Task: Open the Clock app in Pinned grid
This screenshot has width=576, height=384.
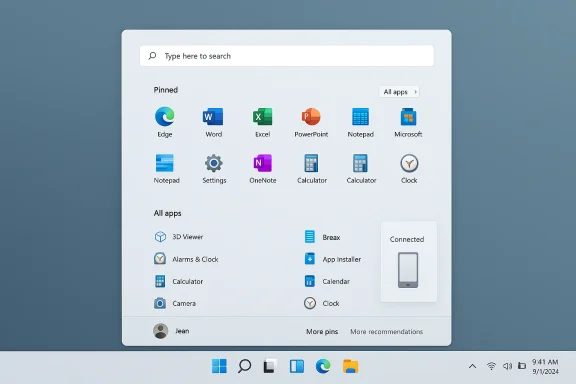Action: pyautogui.click(x=409, y=169)
